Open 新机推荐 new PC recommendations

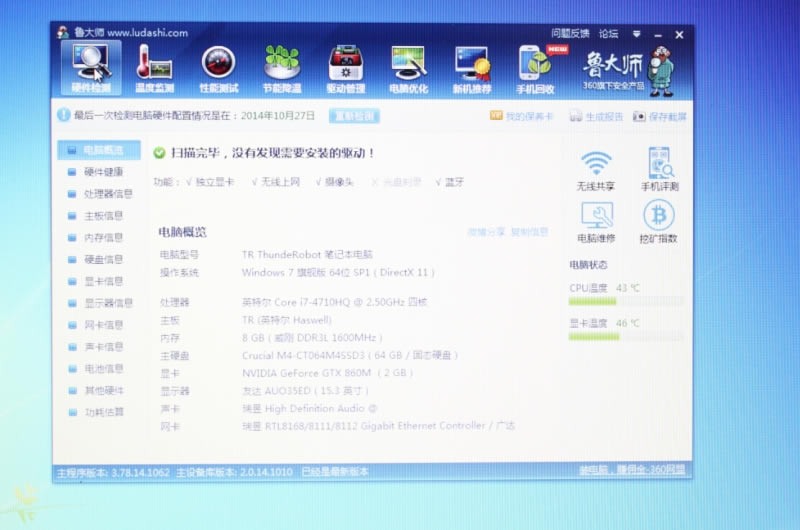click(472, 69)
